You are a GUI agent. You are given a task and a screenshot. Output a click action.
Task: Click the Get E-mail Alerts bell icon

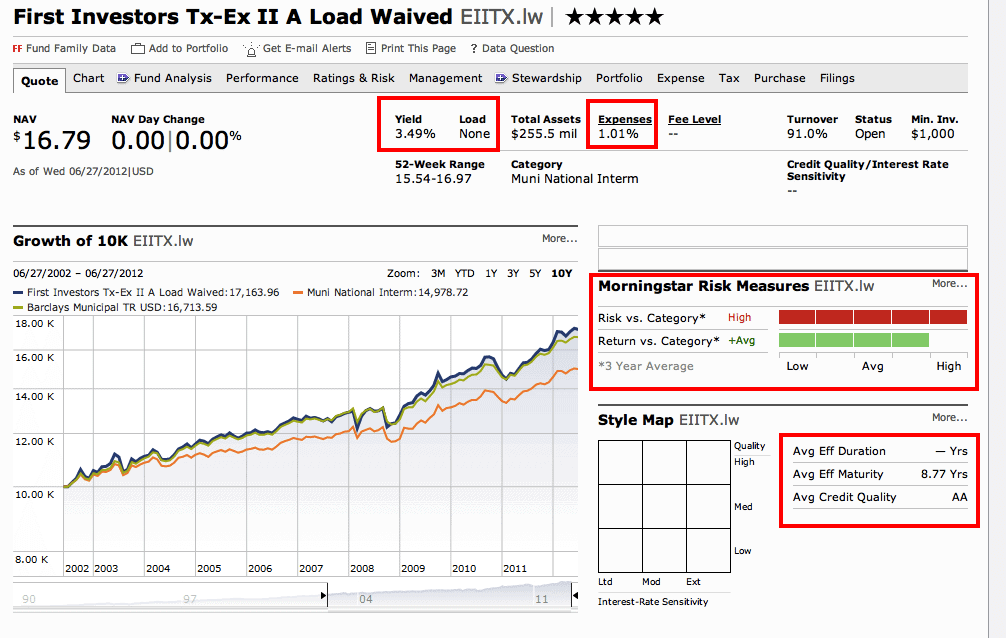[x=251, y=49]
